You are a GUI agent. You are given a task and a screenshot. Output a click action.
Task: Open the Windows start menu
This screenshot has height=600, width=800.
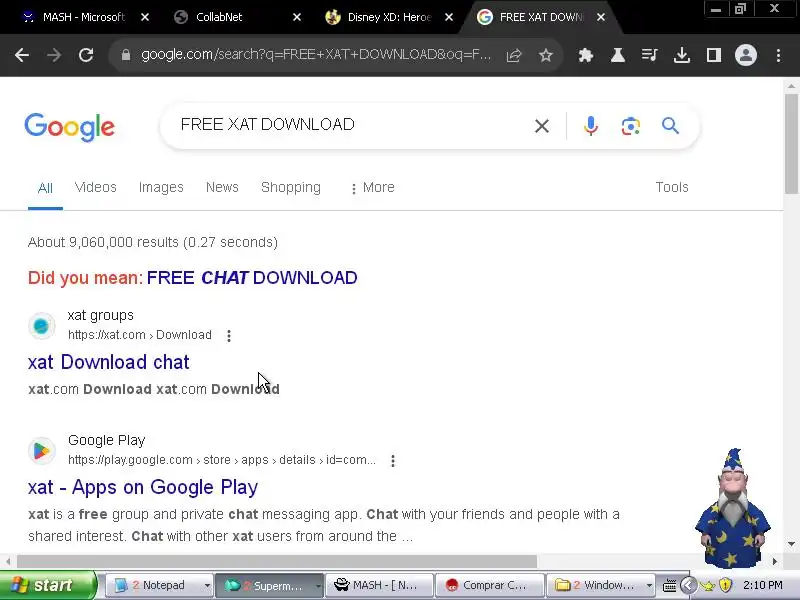48,585
